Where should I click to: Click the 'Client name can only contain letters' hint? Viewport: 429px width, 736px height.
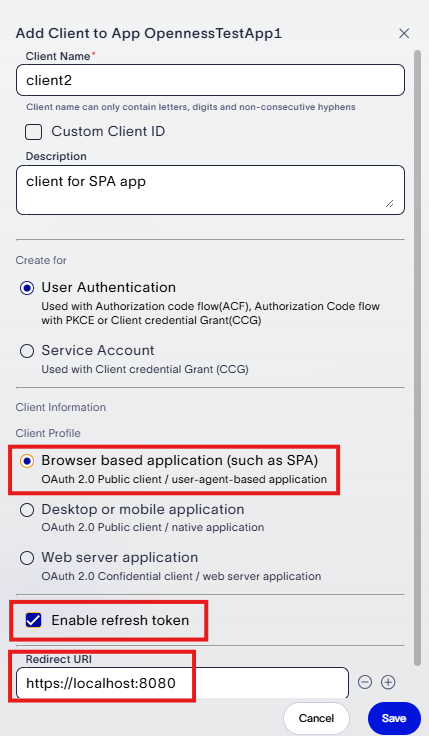point(191,107)
